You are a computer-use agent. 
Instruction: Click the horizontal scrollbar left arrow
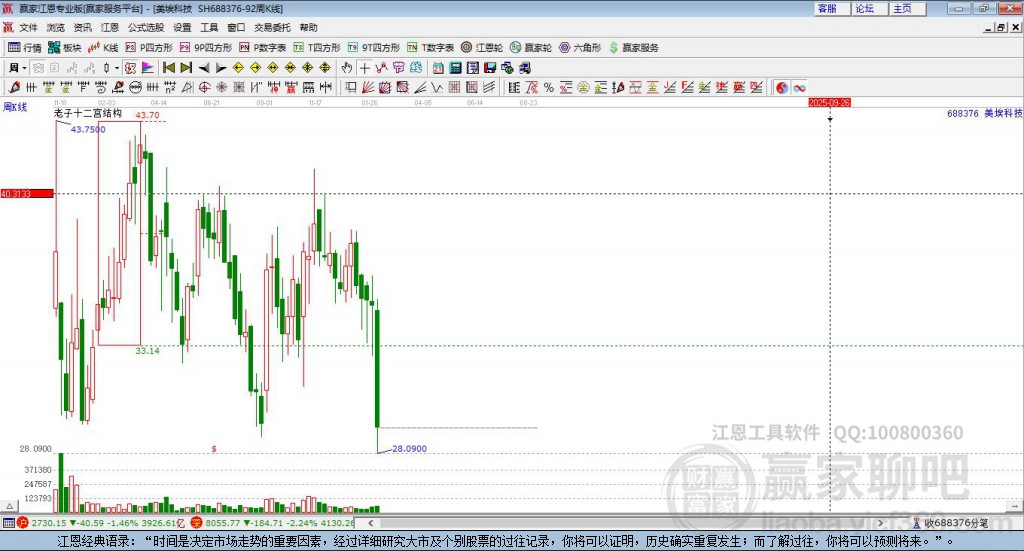click(370, 523)
